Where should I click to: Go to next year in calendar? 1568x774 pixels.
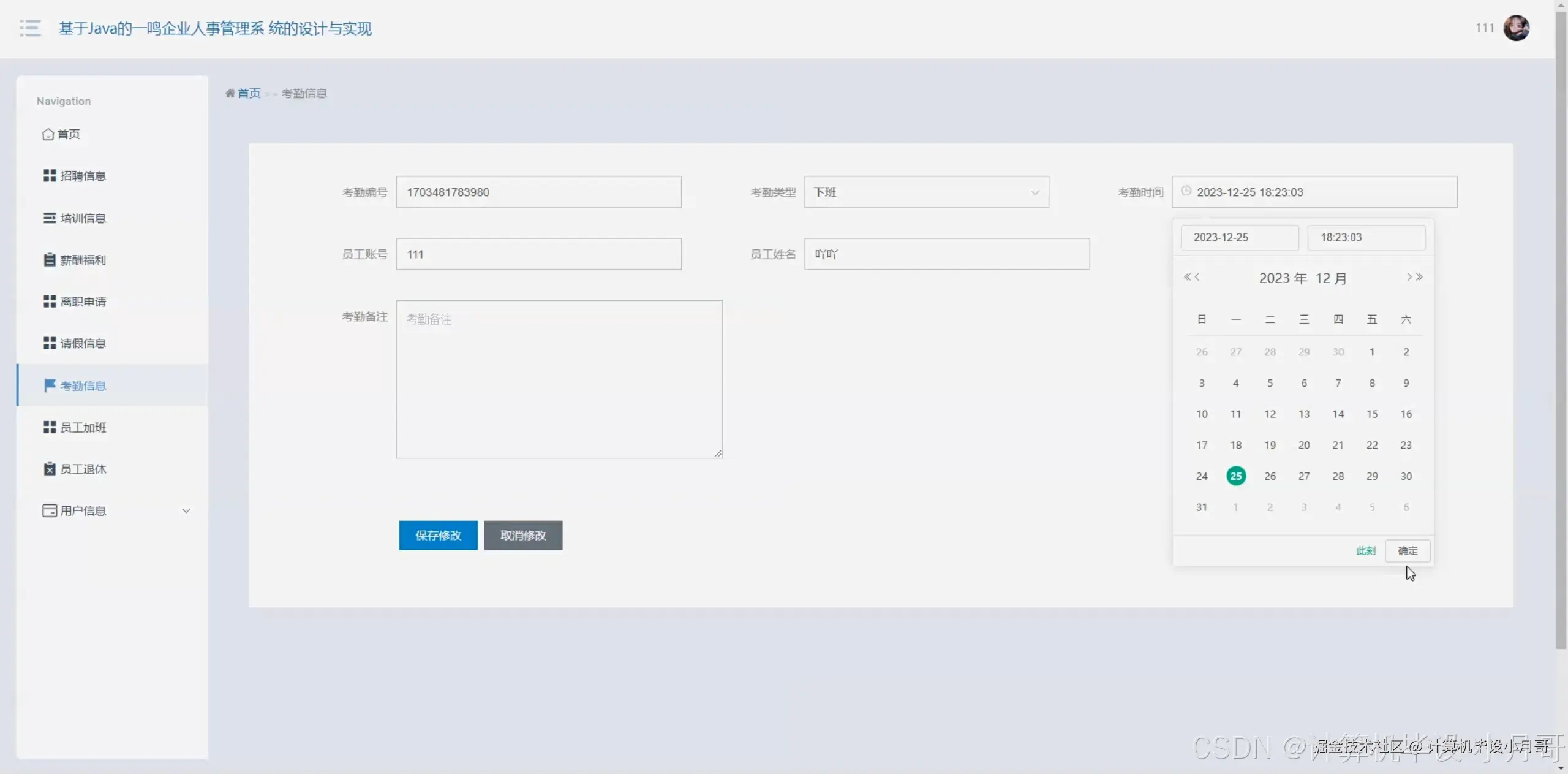[x=1420, y=277]
